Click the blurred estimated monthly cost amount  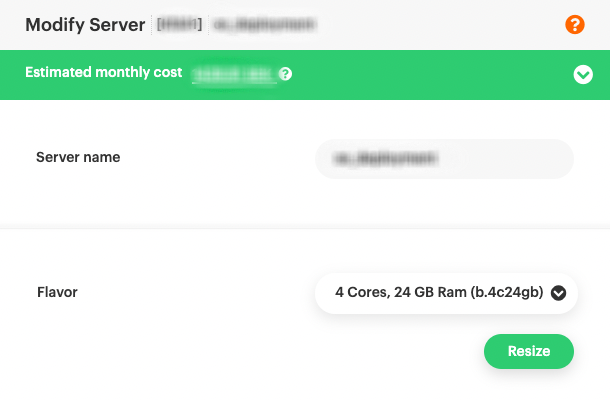[234, 74]
